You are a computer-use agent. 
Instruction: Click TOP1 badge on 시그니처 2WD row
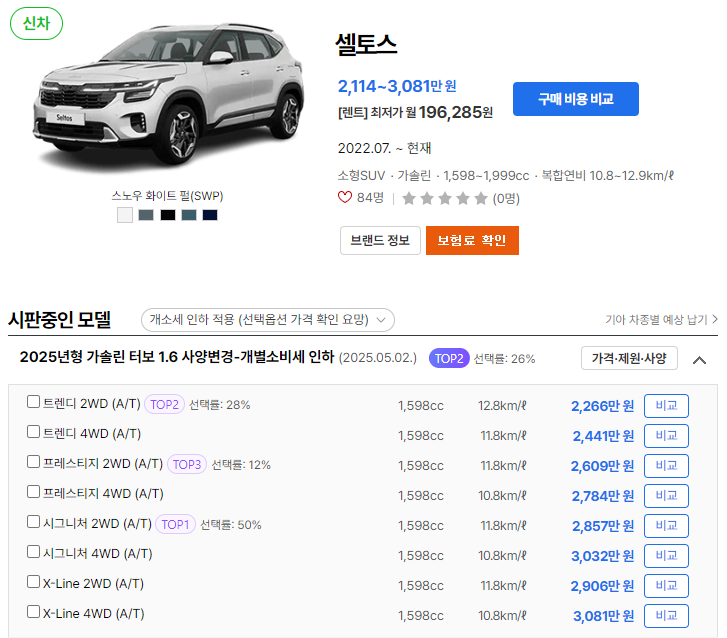tap(175, 524)
